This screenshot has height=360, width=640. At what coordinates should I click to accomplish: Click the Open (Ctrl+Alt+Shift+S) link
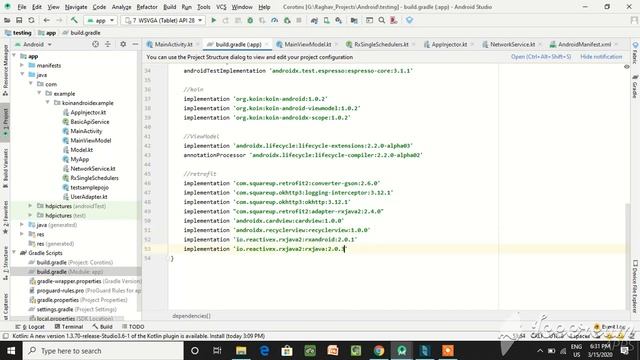coord(541,57)
